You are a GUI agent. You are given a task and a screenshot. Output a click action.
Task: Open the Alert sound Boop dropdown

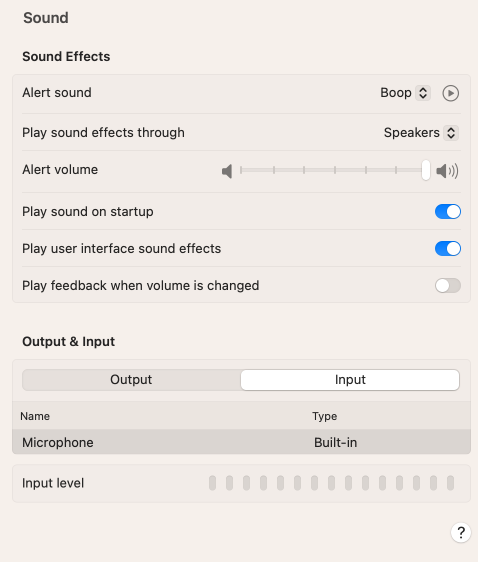[x=405, y=93]
